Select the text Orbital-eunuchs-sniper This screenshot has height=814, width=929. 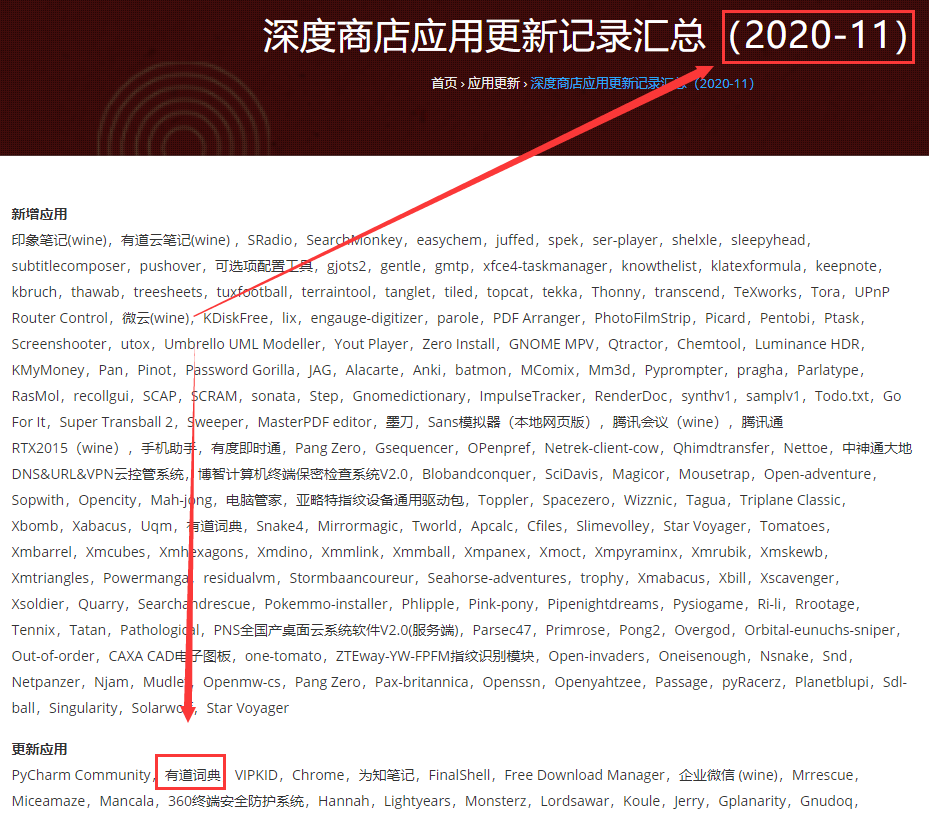(820, 631)
